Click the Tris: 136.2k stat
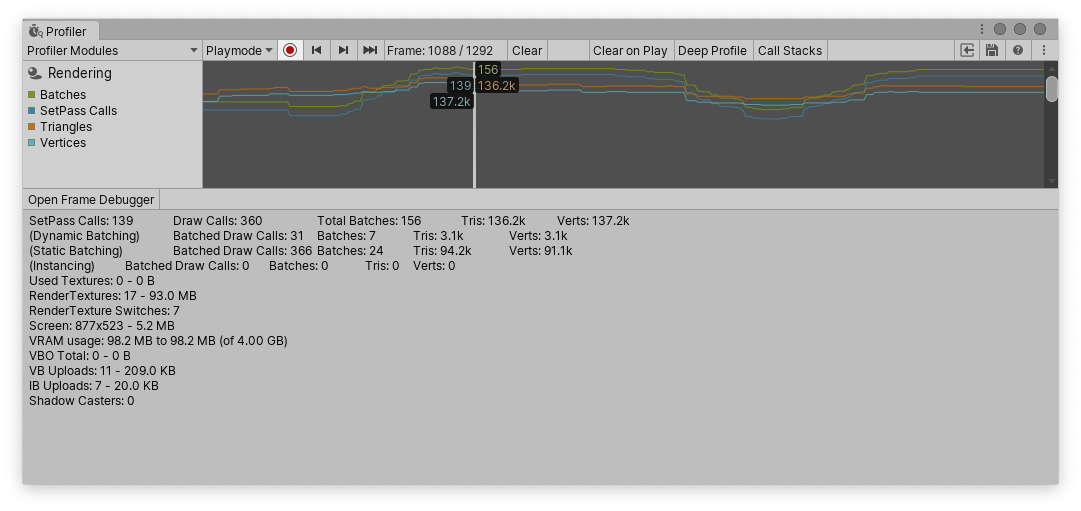Image resolution: width=1081 pixels, height=511 pixels. tap(494, 221)
